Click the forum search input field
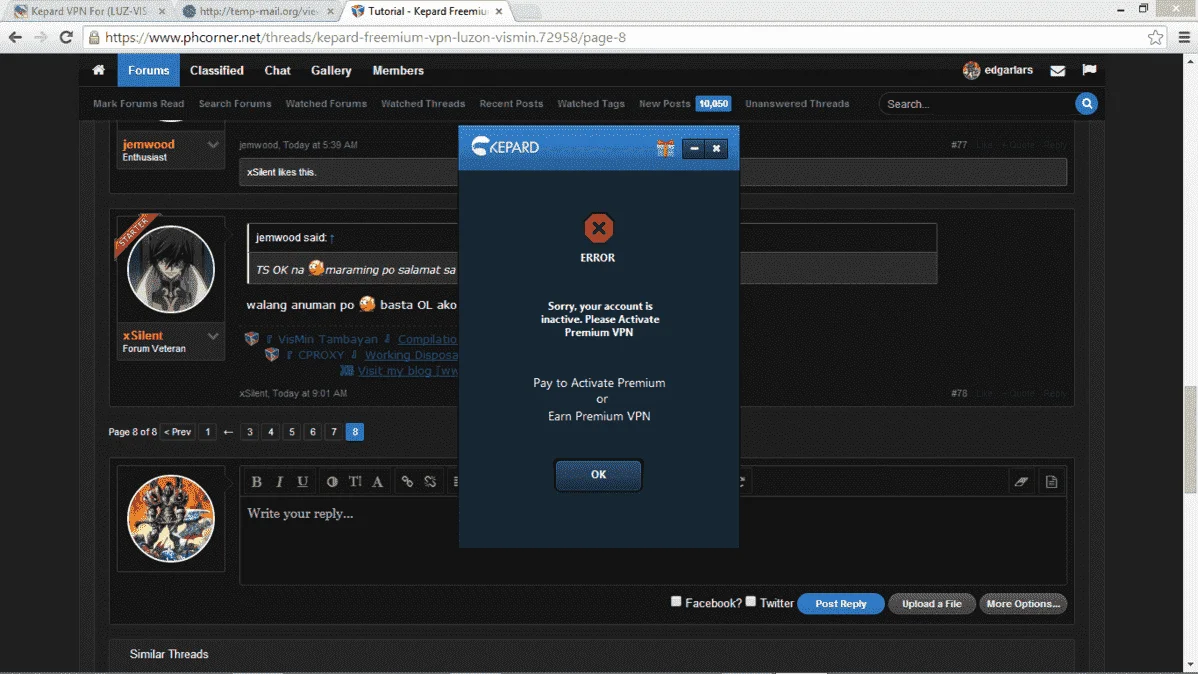The width and height of the screenshot is (1198, 674). [976, 103]
